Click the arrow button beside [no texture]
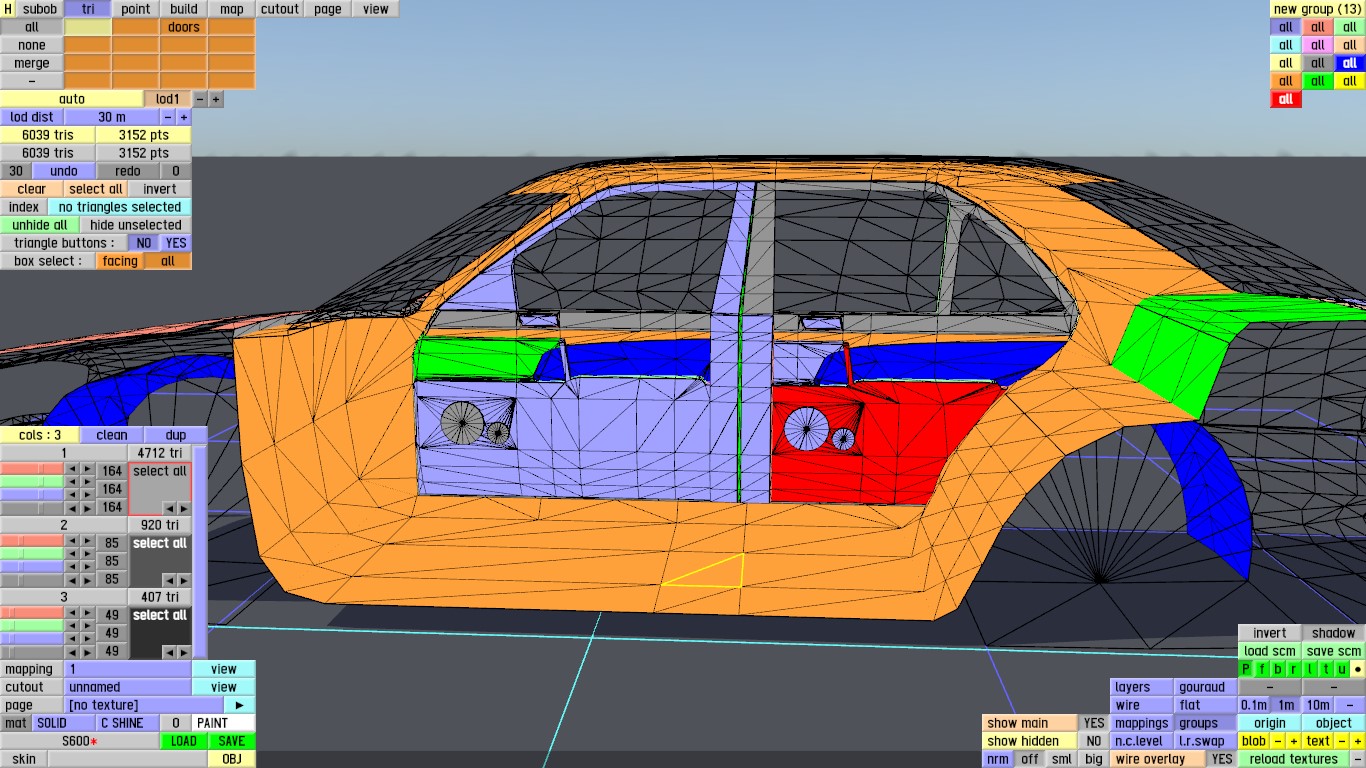 point(240,705)
